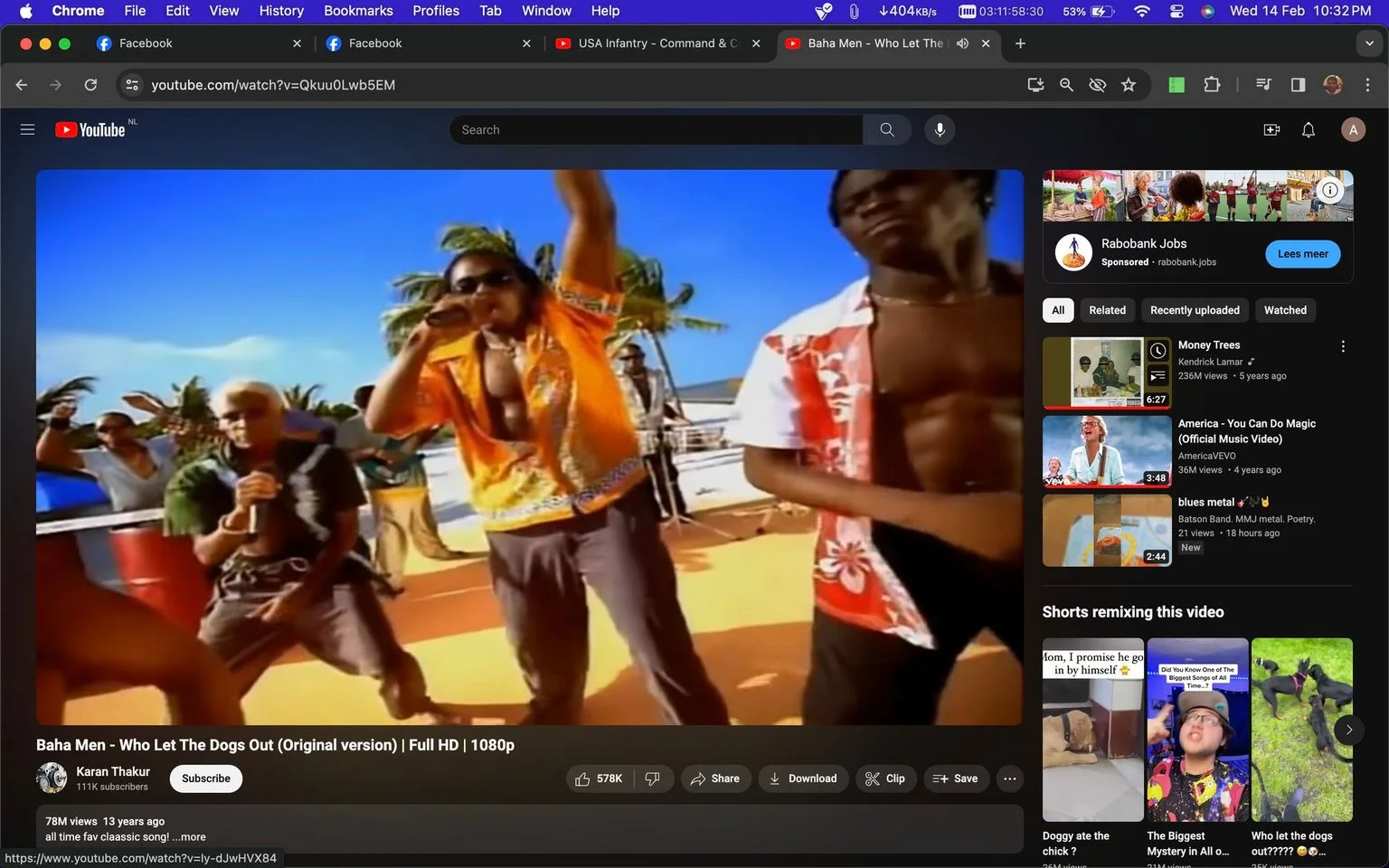Open 'Who let the dogs out' Short

tap(1302, 730)
